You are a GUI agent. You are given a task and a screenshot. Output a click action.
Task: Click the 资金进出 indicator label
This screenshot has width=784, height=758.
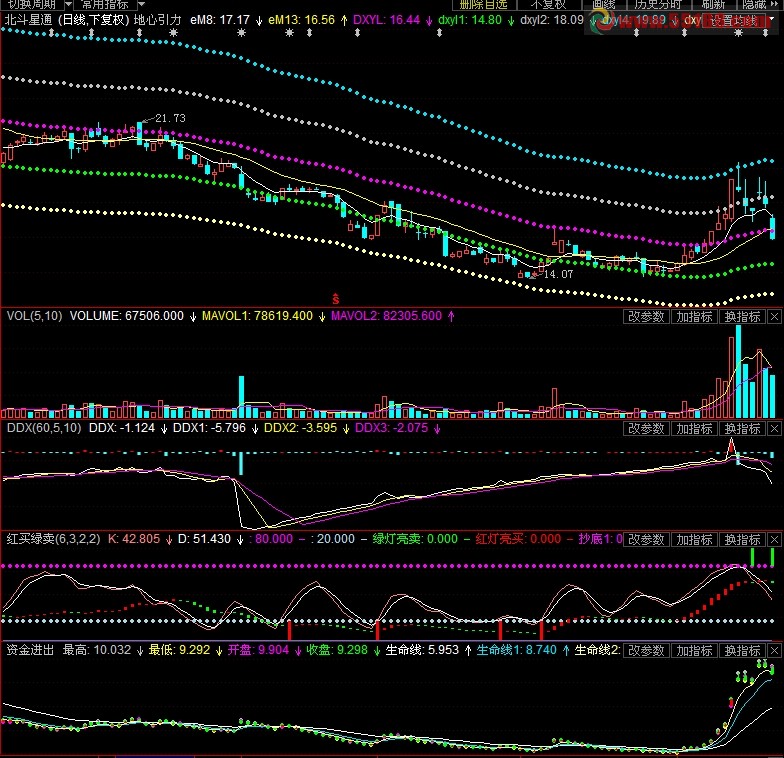(30, 650)
